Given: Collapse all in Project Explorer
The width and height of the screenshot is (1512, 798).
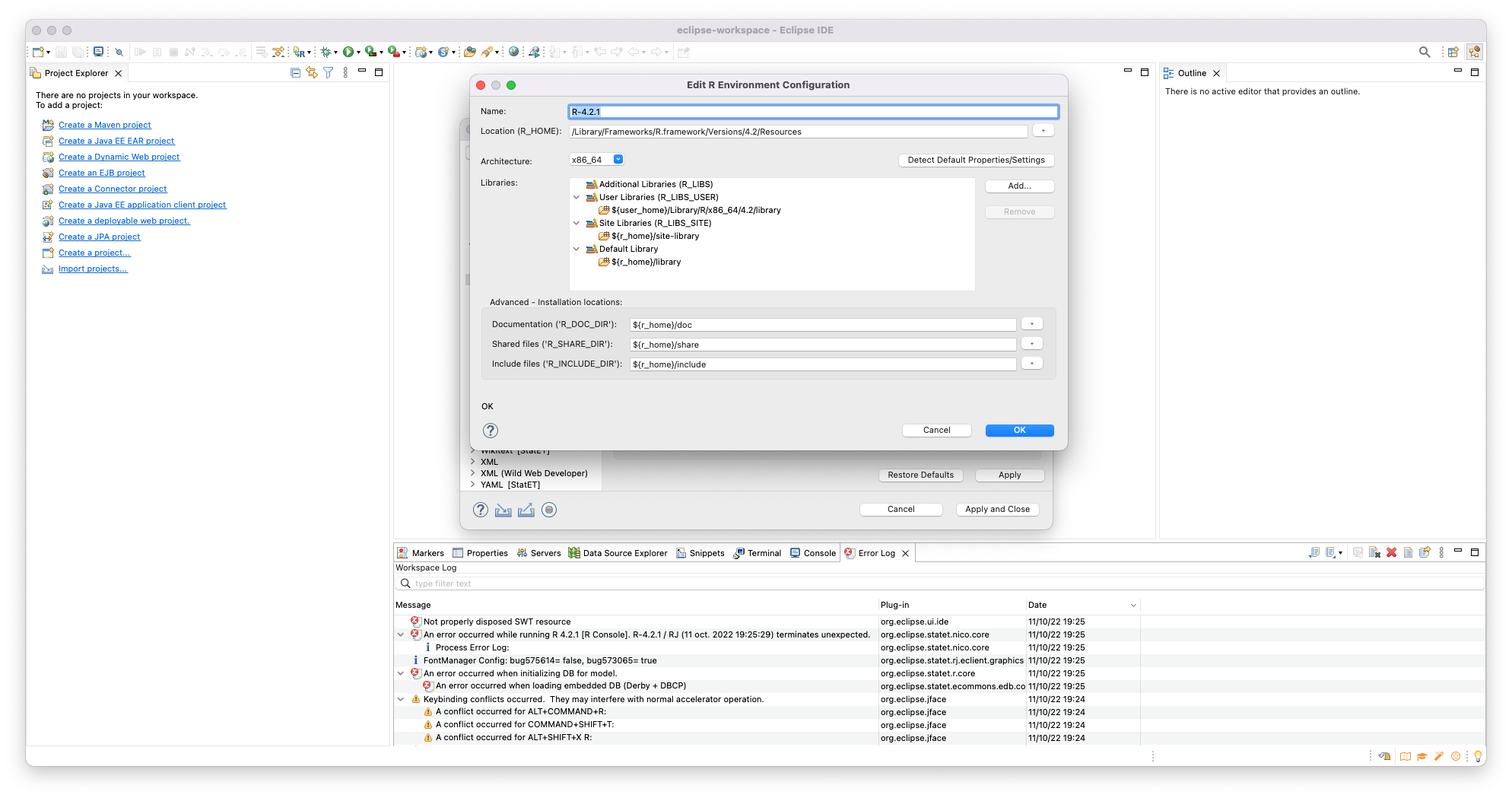Looking at the screenshot, I should click(295, 73).
